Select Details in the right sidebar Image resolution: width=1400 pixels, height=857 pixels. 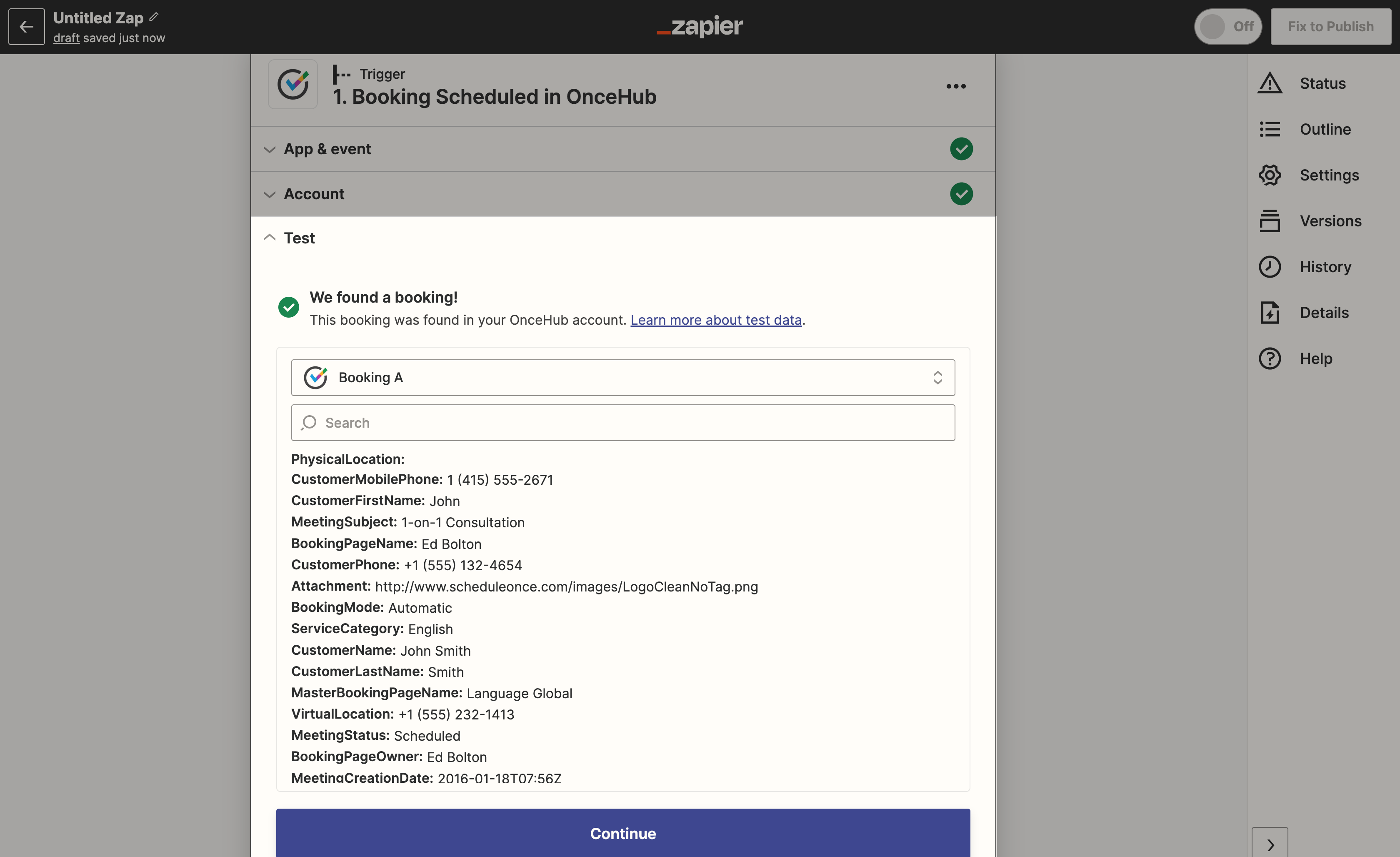coord(1324,313)
